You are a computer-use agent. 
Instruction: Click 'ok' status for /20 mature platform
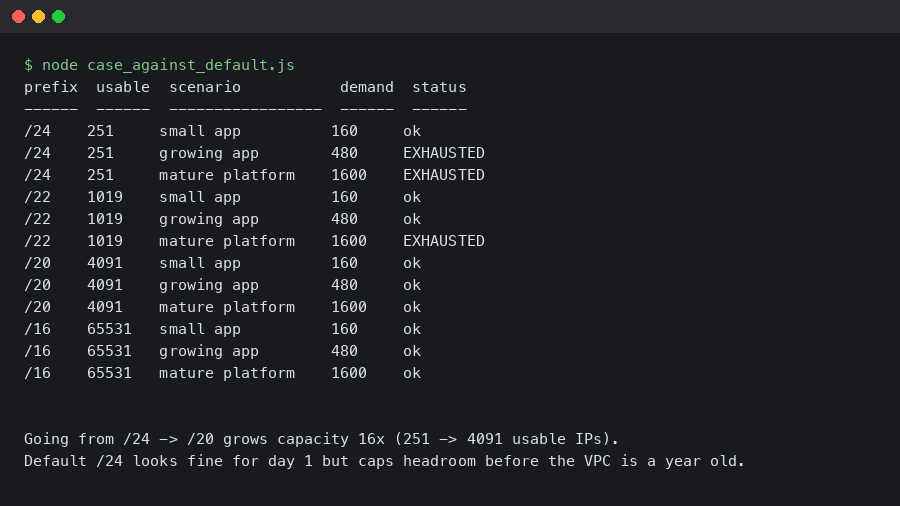(412, 307)
